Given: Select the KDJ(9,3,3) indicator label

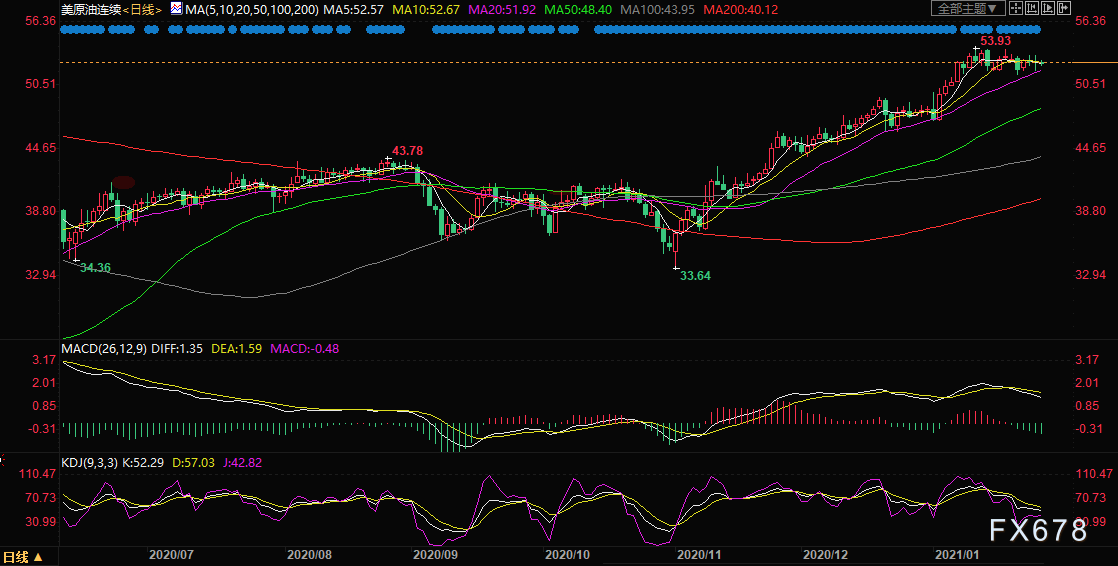Looking at the screenshot, I should pos(89,463).
